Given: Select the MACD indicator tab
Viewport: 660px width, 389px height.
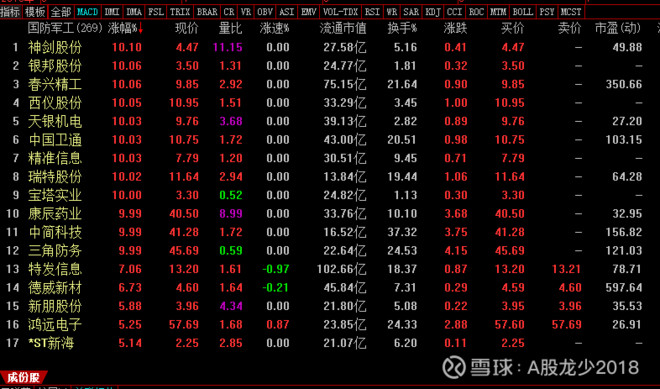Looking at the screenshot, I should tap(88, 11).
